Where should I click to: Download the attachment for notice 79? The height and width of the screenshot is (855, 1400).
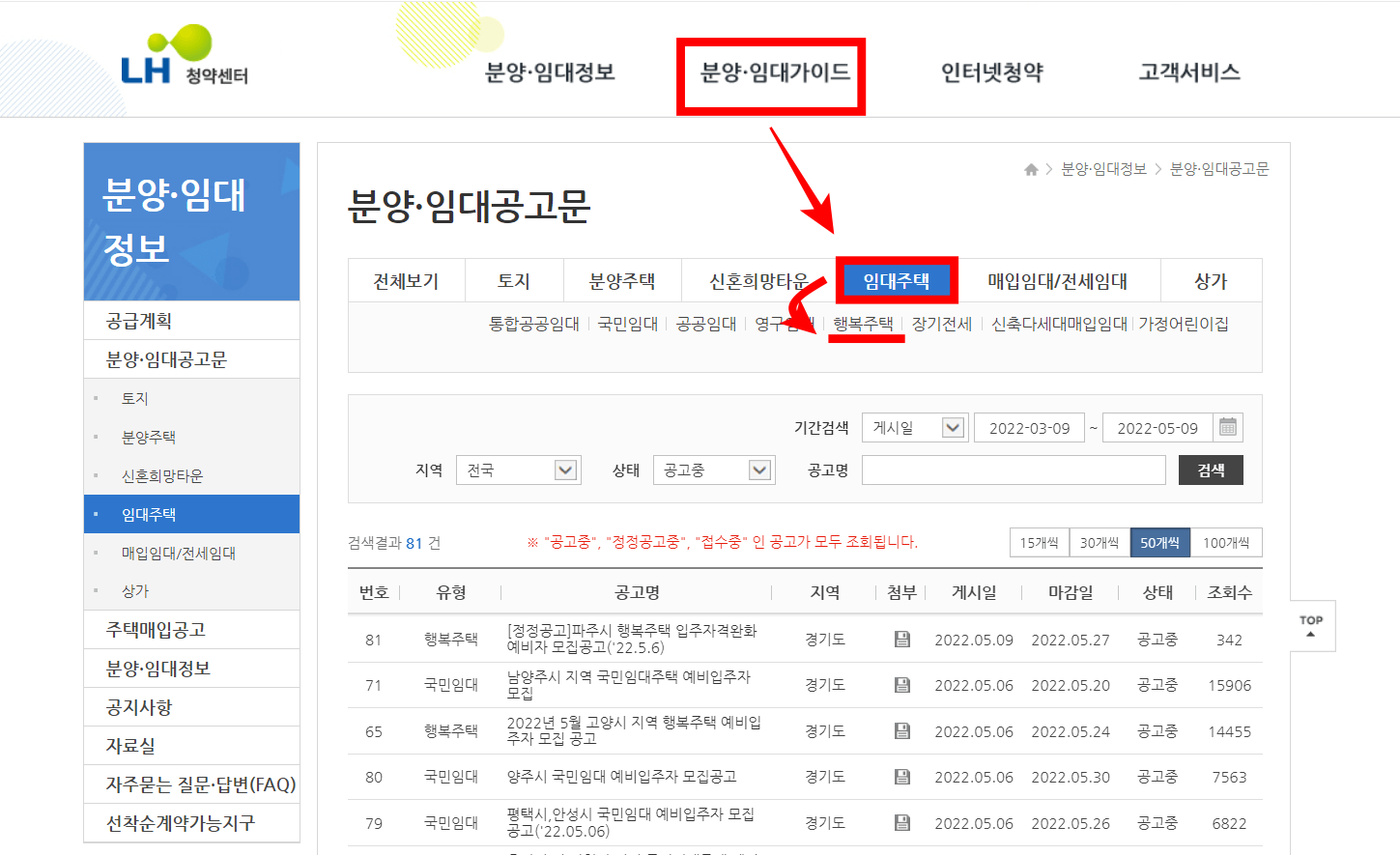pyautogui.click(x=901, y=823)
